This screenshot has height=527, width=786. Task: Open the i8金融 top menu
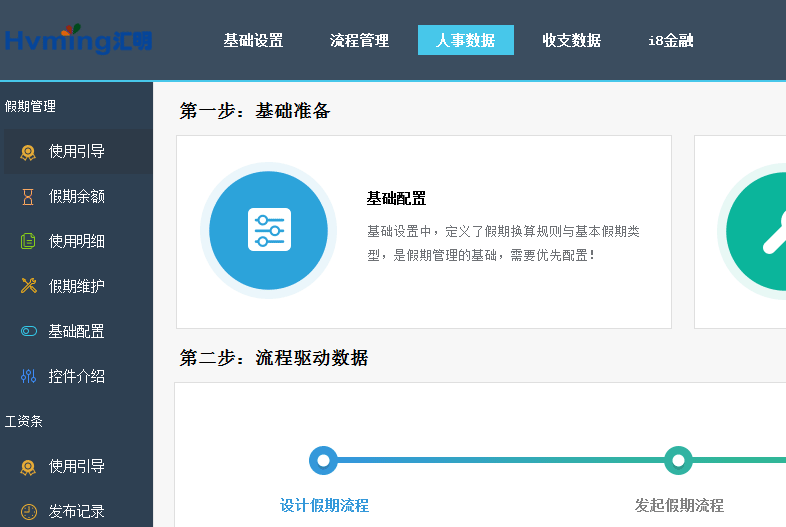(x=671, y=40)
